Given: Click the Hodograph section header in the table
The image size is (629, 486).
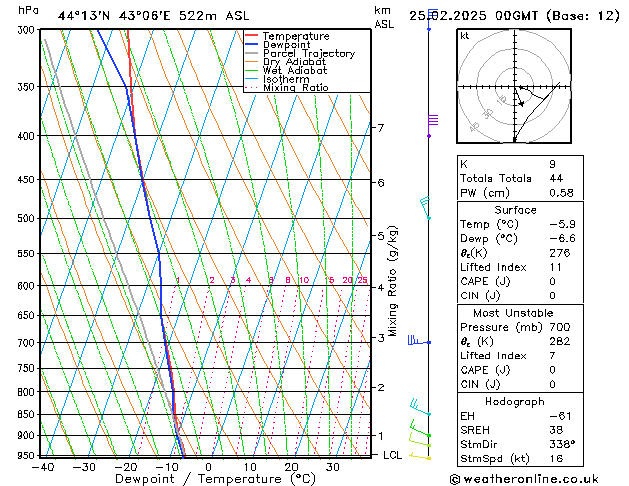Looking at the screenshot, I should [515, 401].
